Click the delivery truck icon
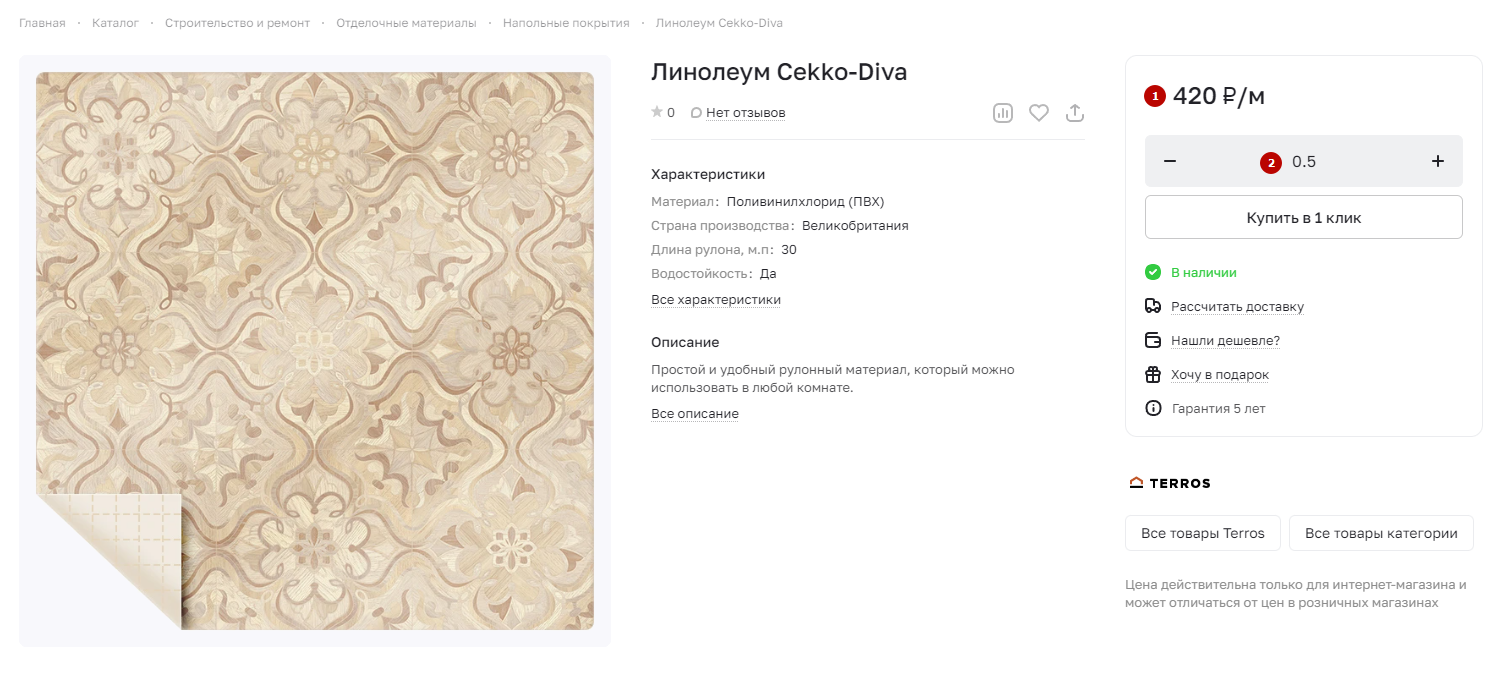The height and width of the screenshot is (676, 1499). click(x=1153, y=306)
